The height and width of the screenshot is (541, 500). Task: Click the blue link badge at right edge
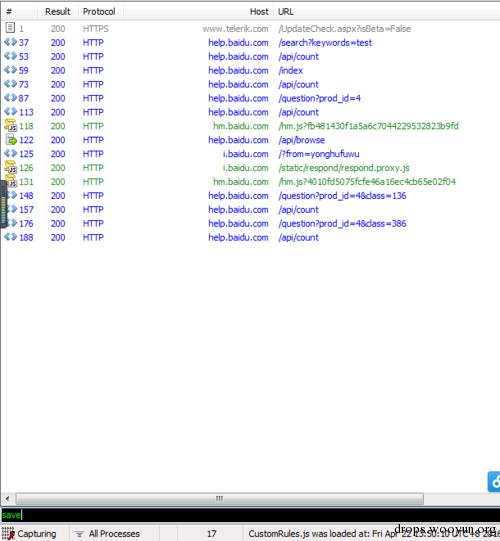(x=494, y=481)
